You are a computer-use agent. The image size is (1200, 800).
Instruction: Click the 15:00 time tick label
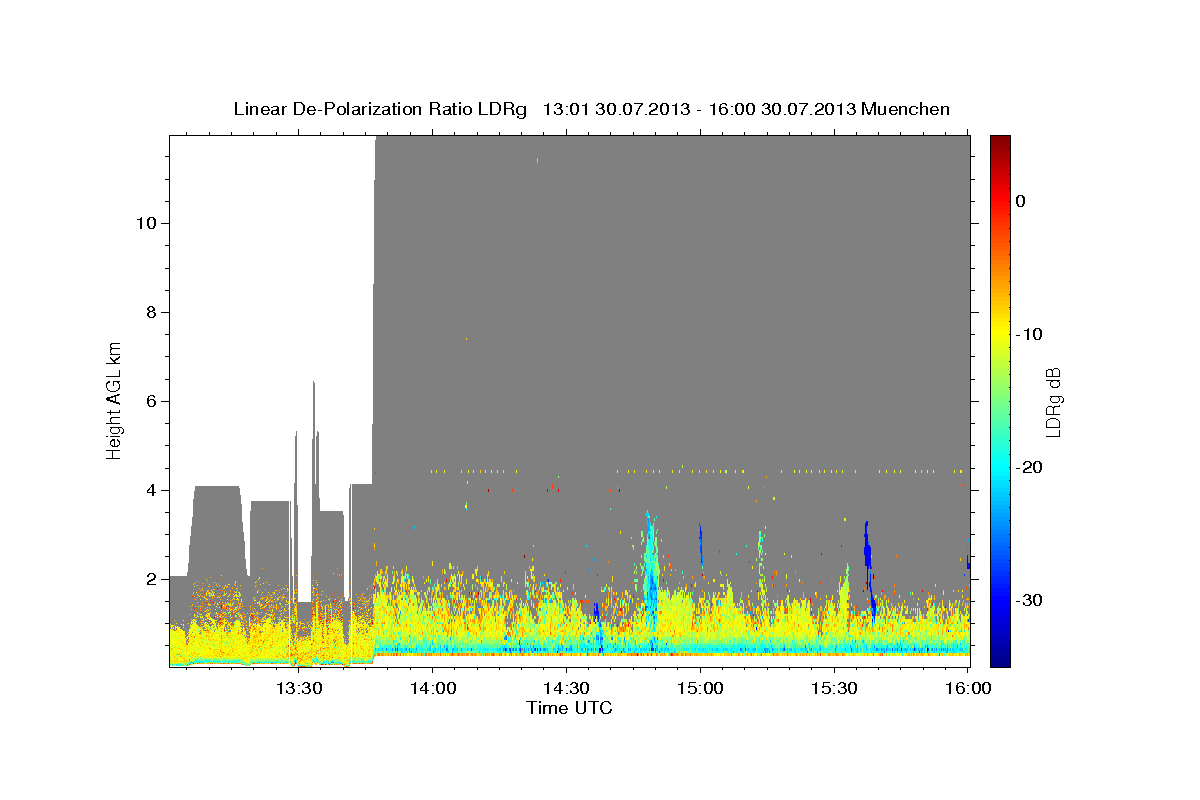tap(700, 688)
